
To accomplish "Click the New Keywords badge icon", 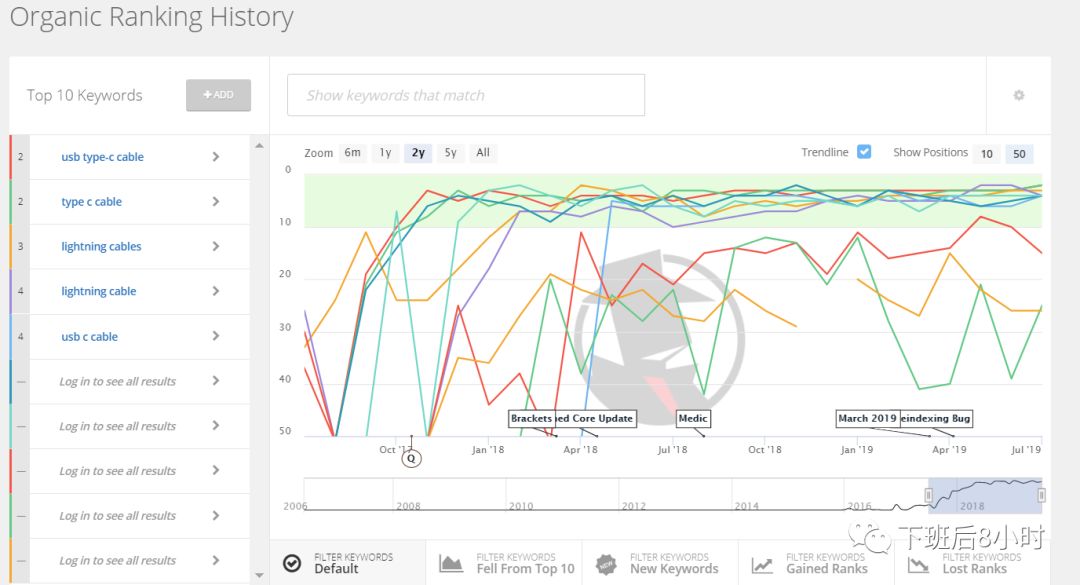I will (x=606, y=564).
